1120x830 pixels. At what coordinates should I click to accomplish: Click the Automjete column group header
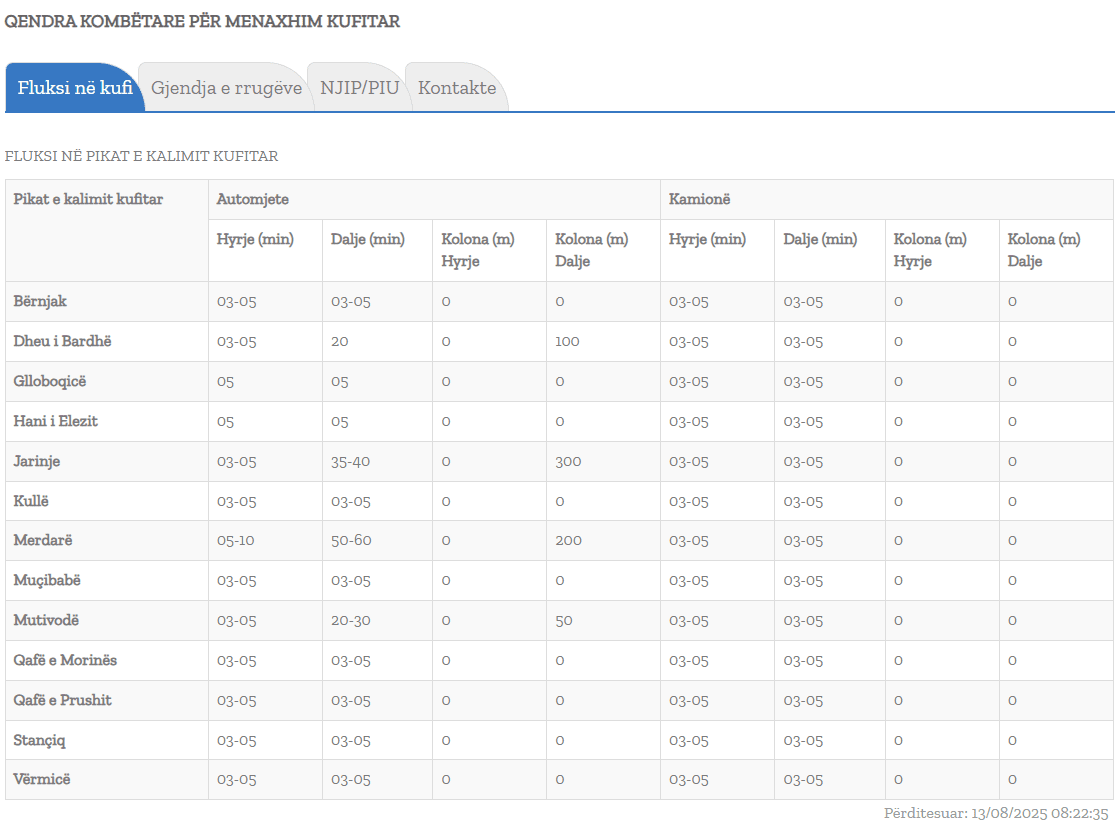253,200
